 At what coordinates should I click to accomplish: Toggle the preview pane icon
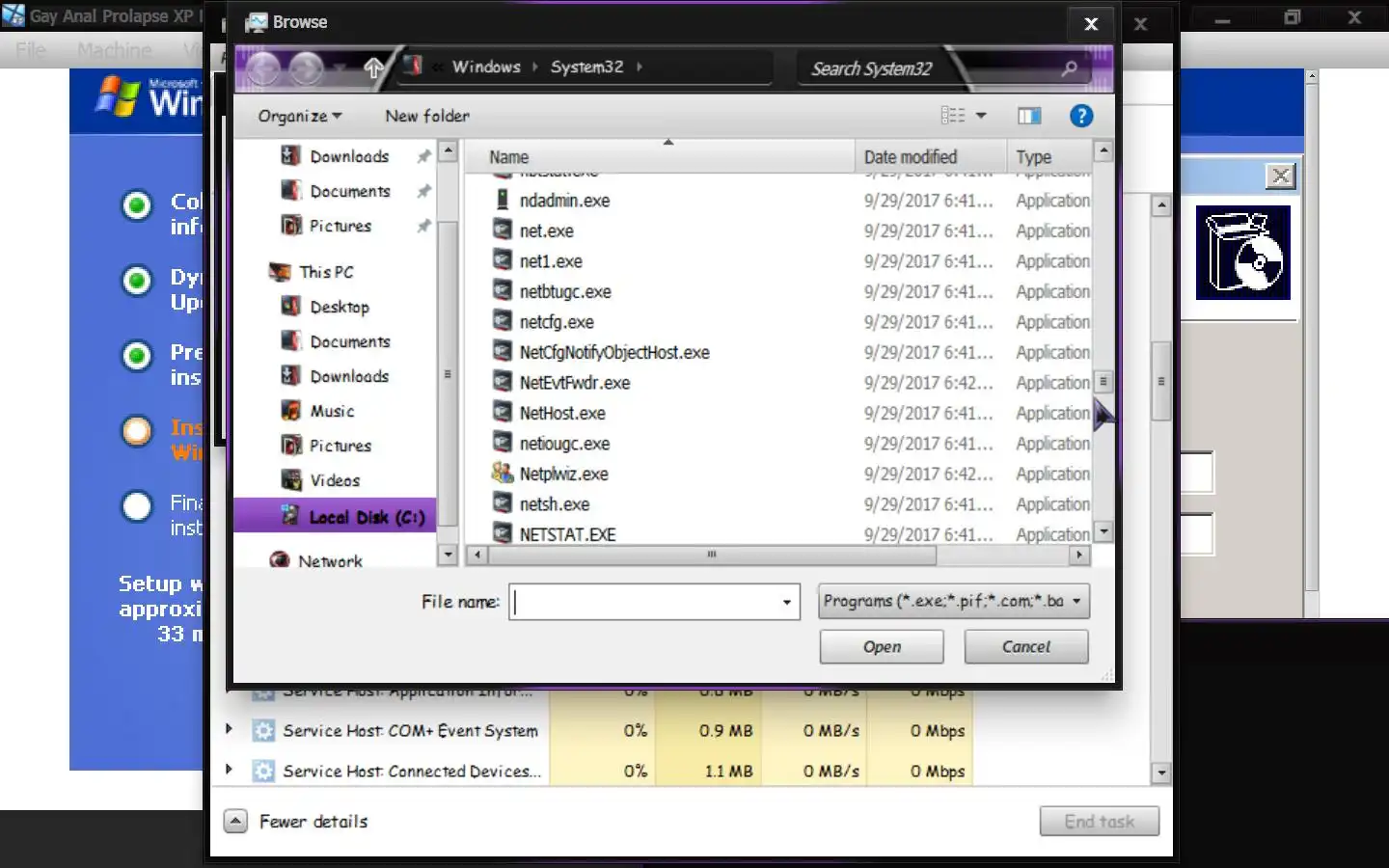pyautogui.click(x=1029, y=116)
